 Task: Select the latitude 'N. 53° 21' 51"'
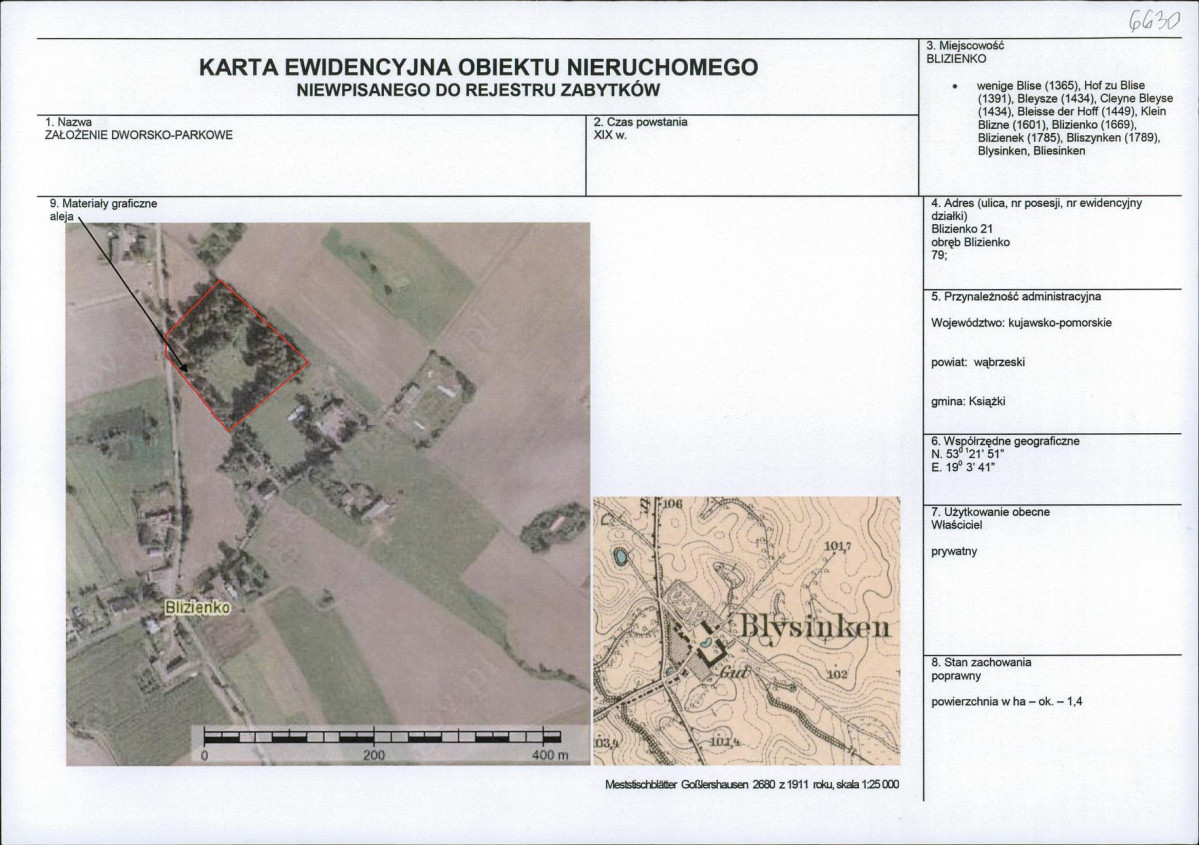coord(967,454)
